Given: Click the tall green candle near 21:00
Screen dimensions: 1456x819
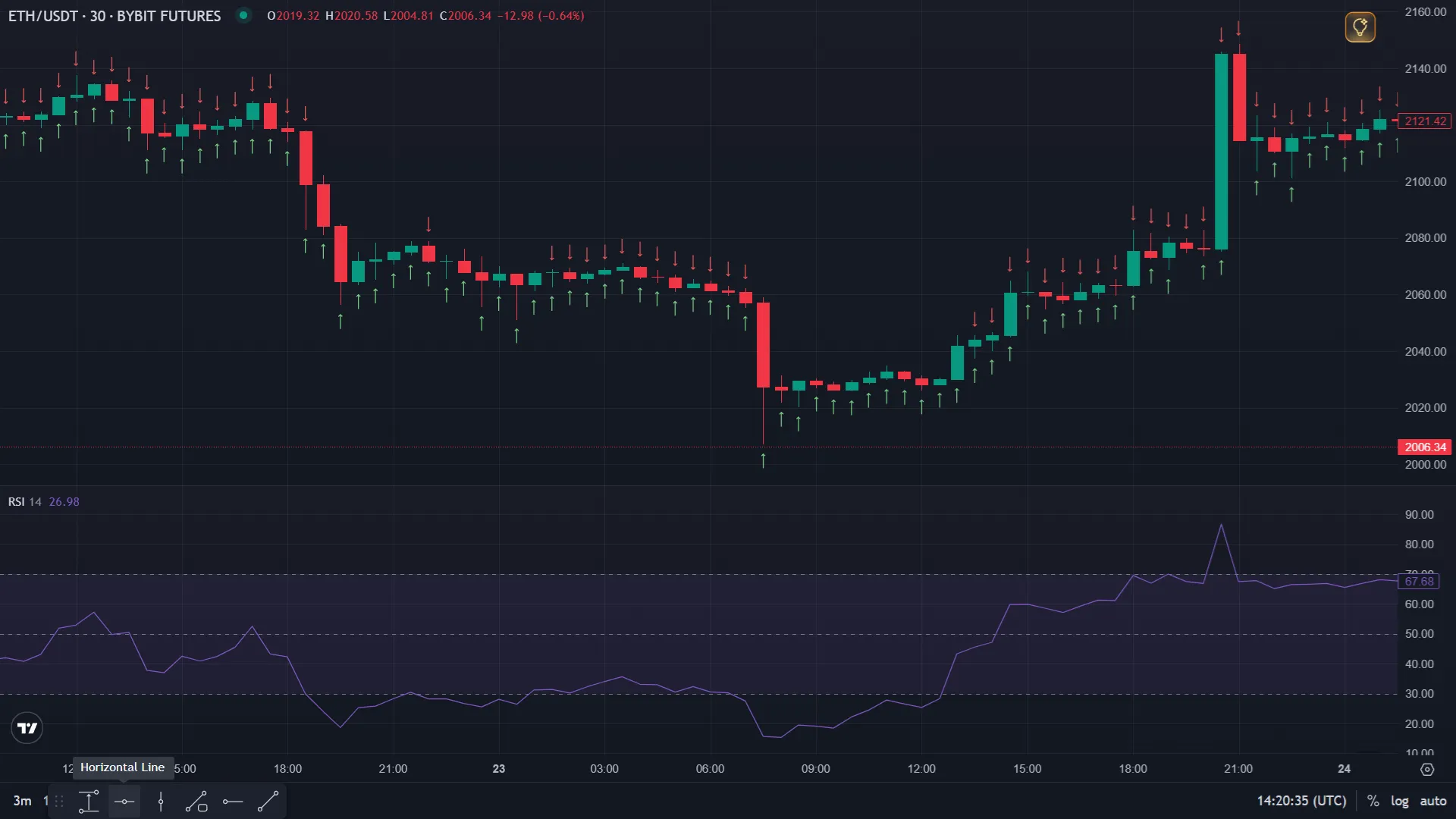Looking at the screenshot, I should pyautogui.click(x=1221, y=152).
